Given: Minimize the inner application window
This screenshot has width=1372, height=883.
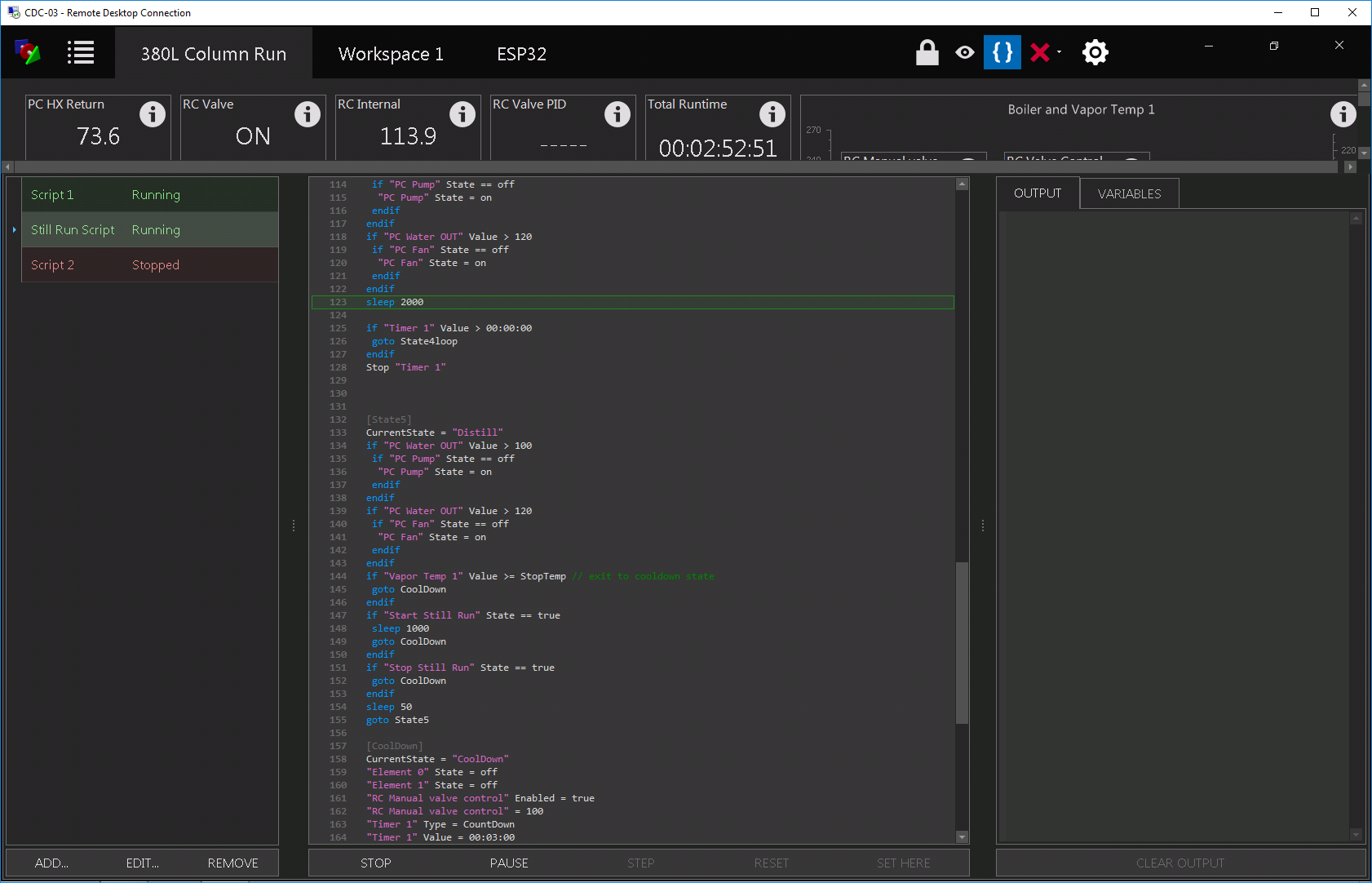Looking at the screenshot, I should 1209,46.
